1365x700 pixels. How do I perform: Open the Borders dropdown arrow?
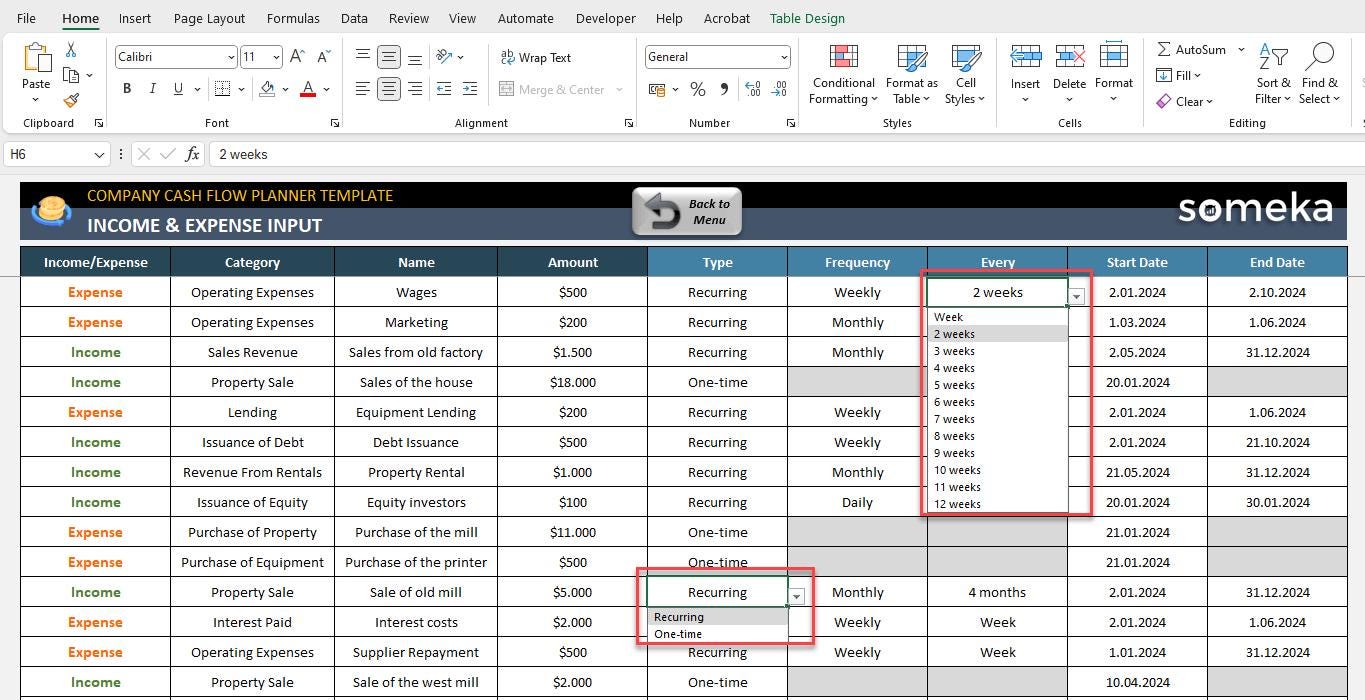coord(239,88)
